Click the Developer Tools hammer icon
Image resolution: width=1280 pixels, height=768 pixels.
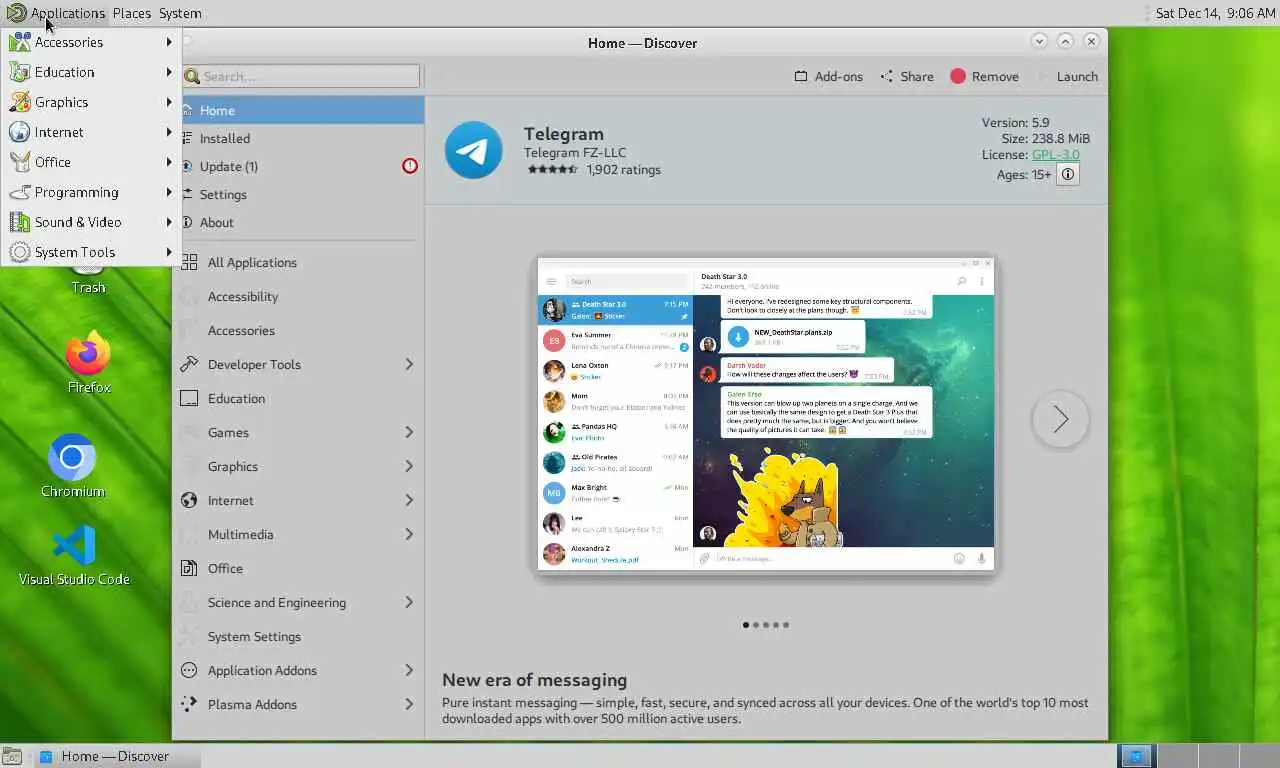pos(189,364)
